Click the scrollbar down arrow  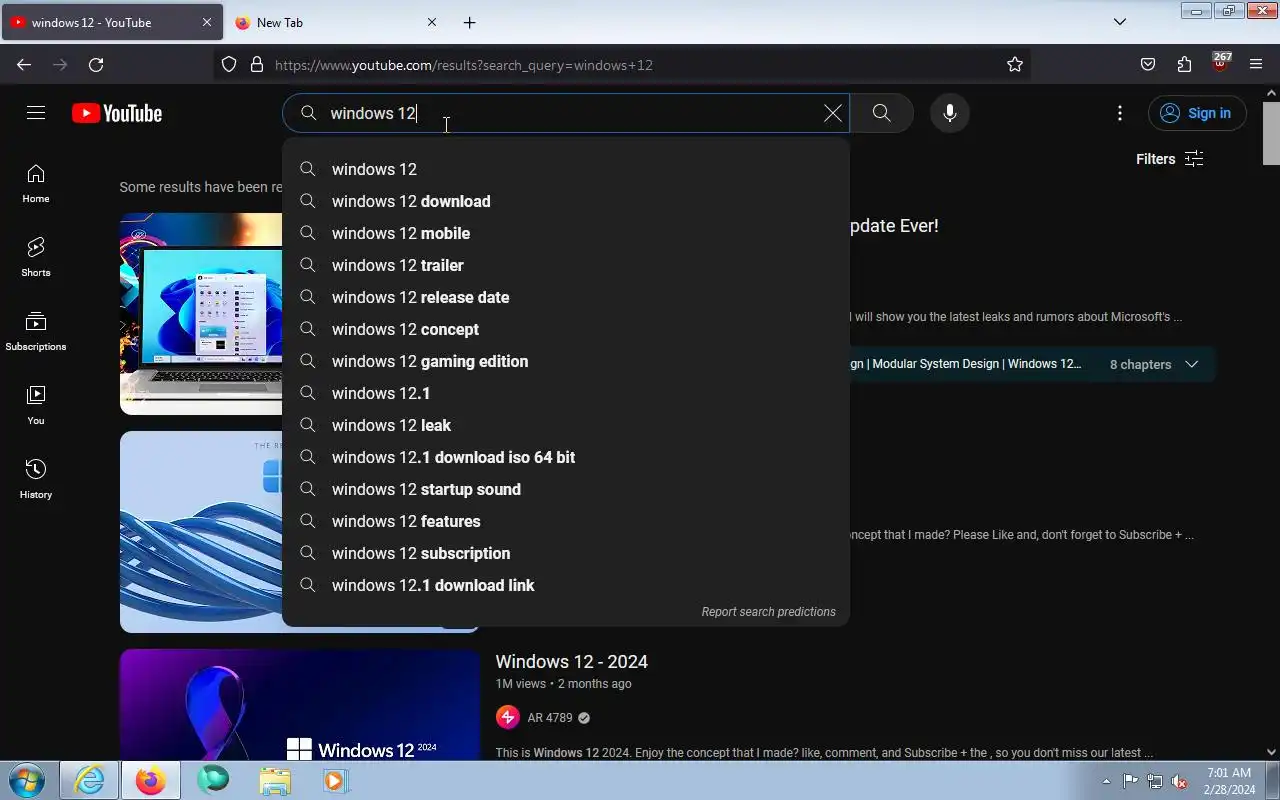(1271, 752)
